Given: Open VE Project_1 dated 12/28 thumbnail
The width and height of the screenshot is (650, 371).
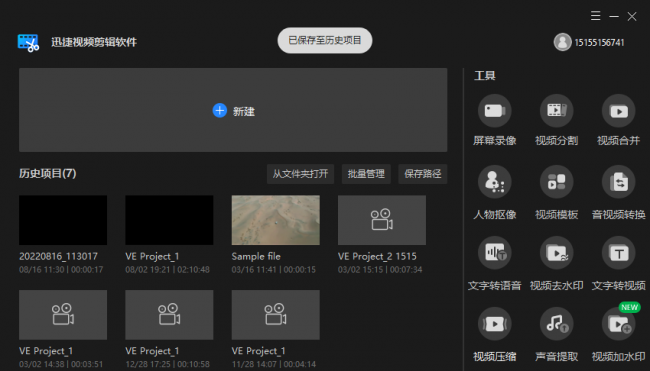Looking at the screenshot, I should tap(169, 315).
